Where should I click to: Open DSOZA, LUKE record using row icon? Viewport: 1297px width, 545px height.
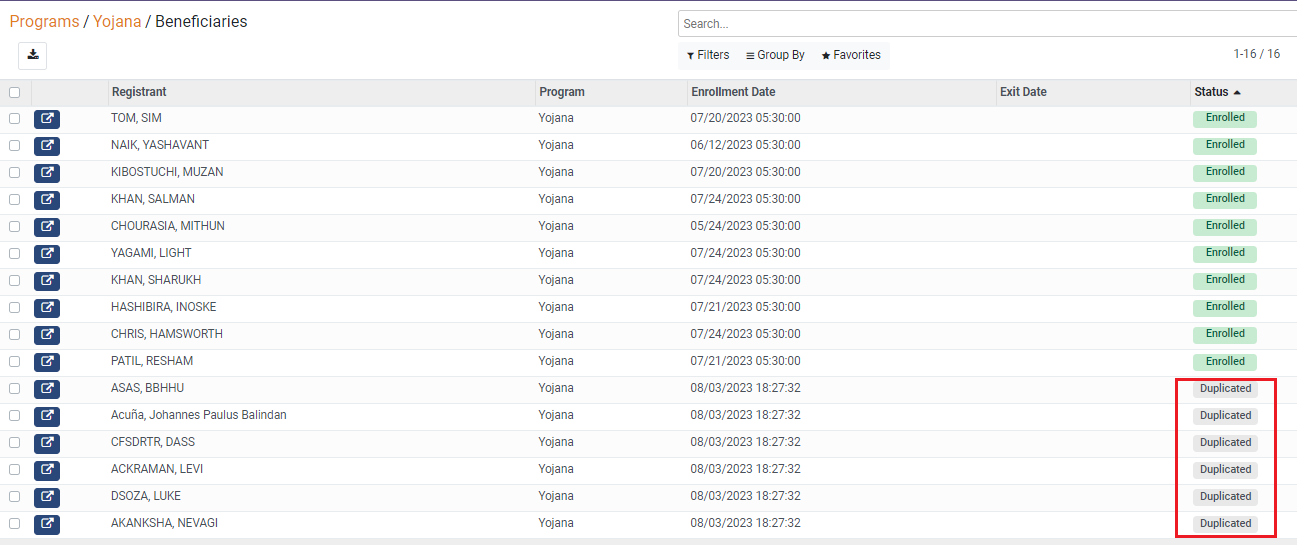(x=47, y=497)
